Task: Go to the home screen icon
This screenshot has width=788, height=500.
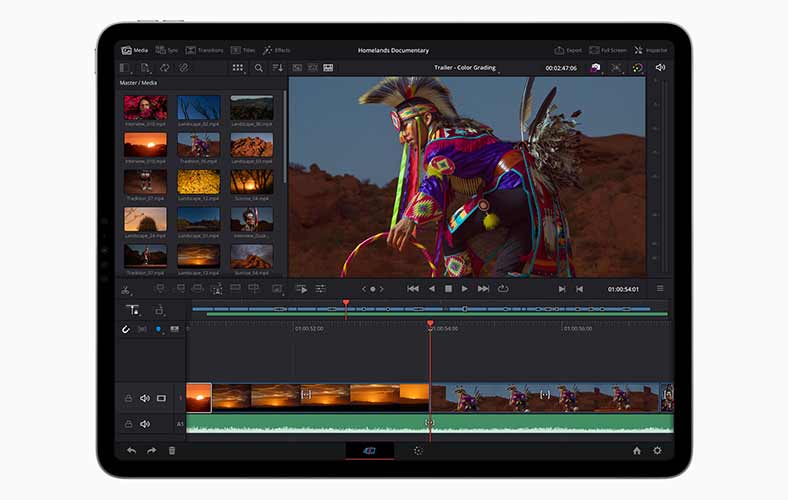Action: (x=636, y=451)
